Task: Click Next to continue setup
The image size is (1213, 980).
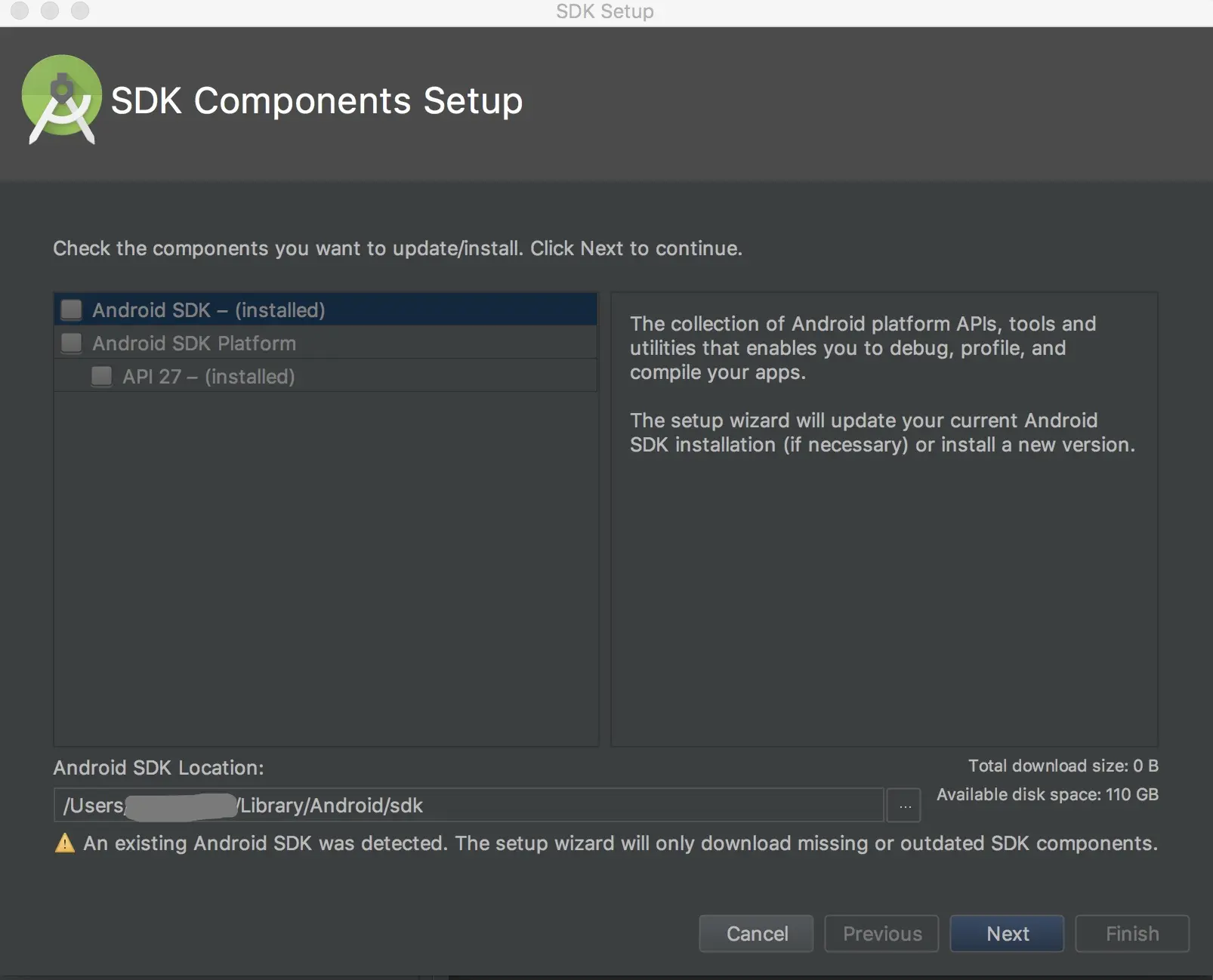Action: 1007,934
